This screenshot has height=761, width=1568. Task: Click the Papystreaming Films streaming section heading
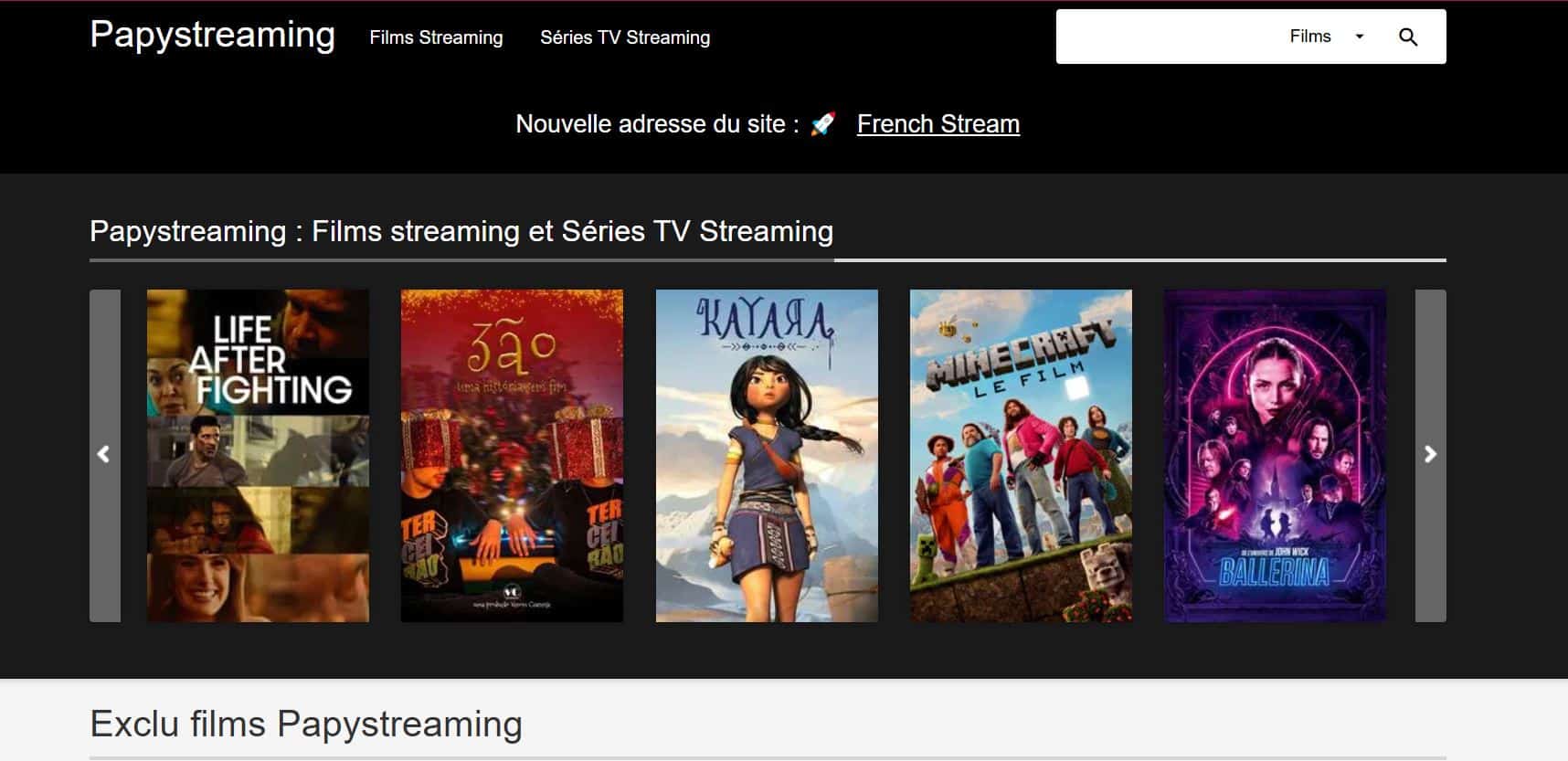point(461,231)
